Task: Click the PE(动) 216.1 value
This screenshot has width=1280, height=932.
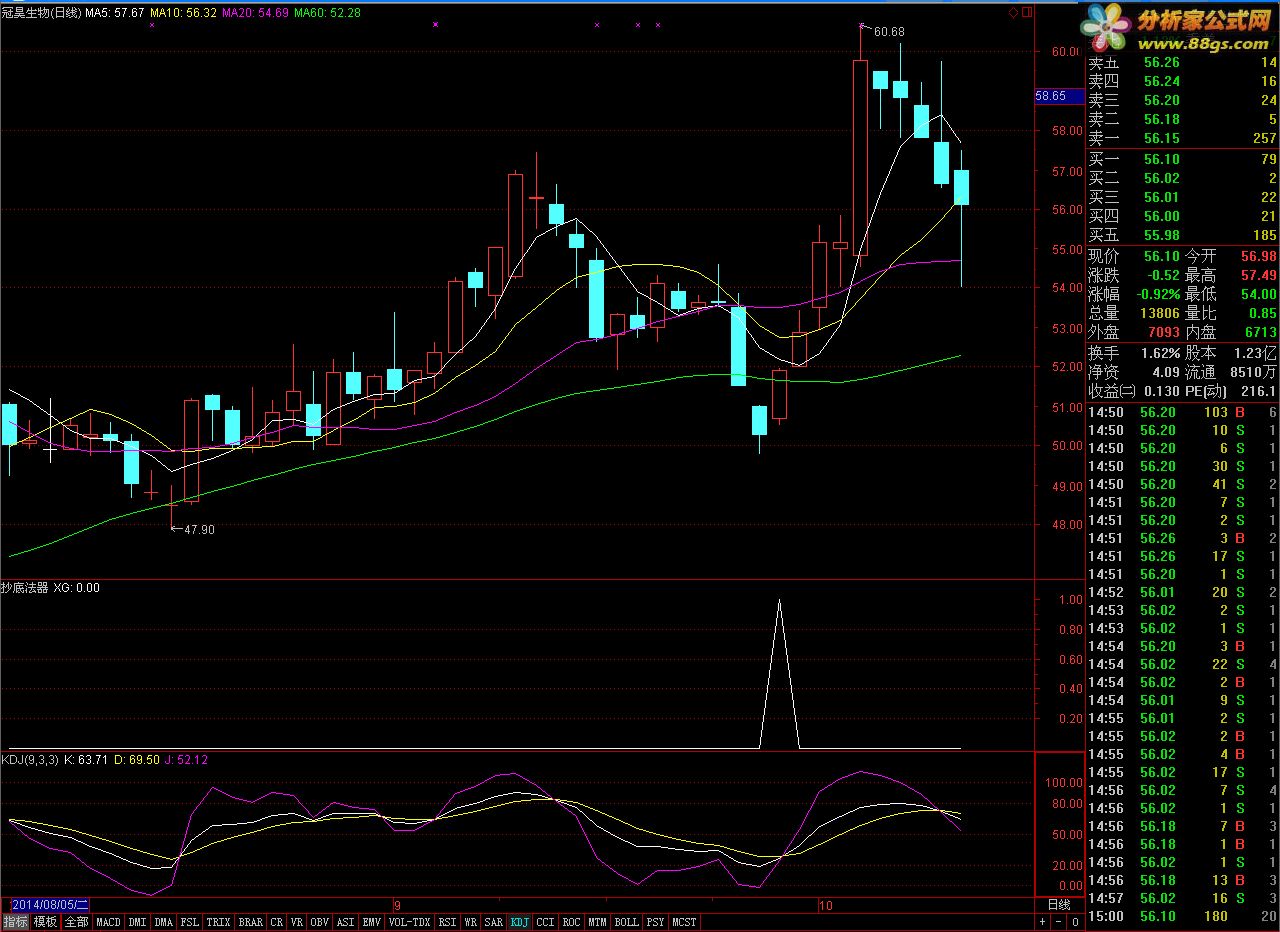Action: [x=1259, y=391]
